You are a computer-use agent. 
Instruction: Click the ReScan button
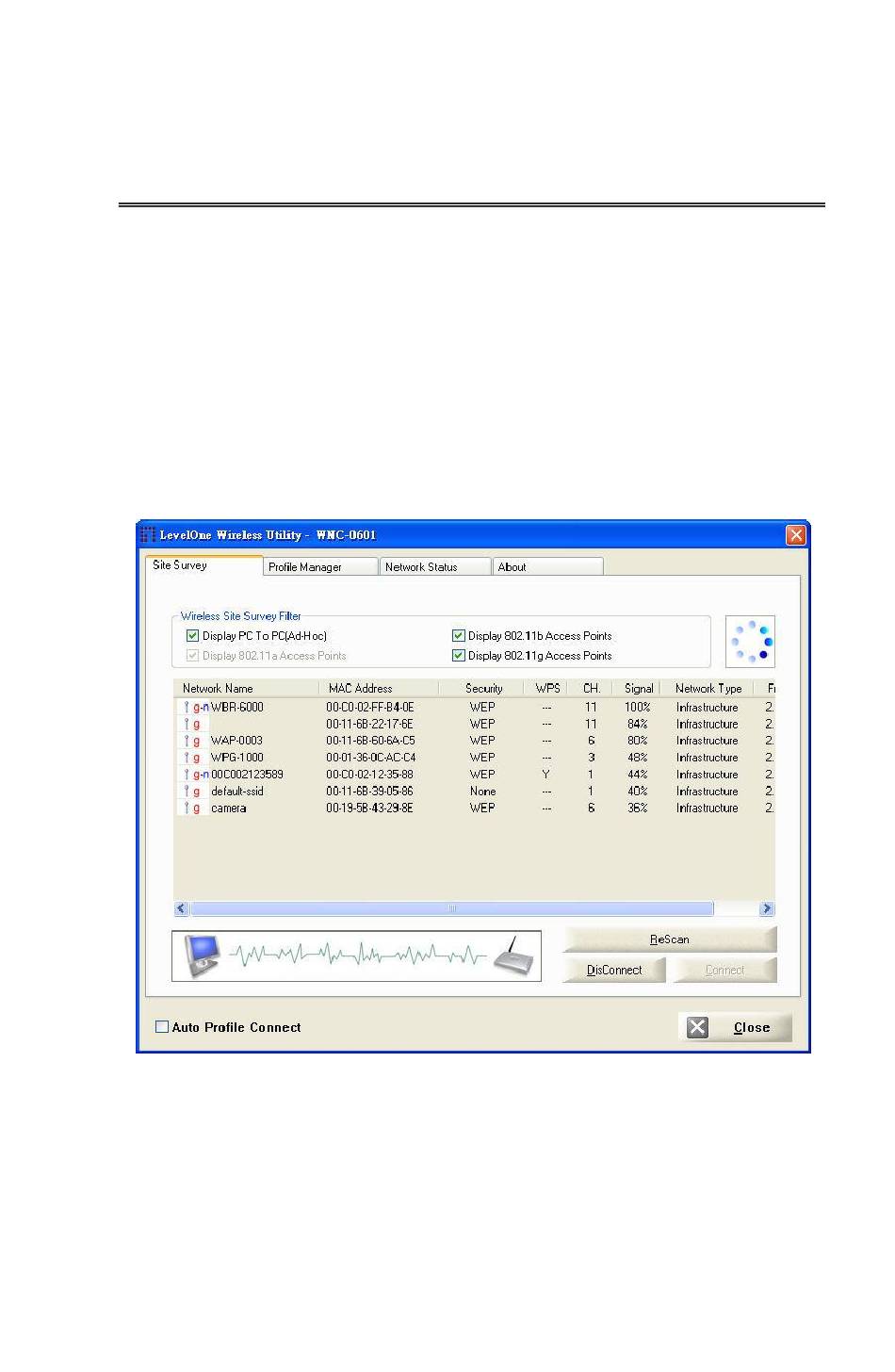click(670, 939)
